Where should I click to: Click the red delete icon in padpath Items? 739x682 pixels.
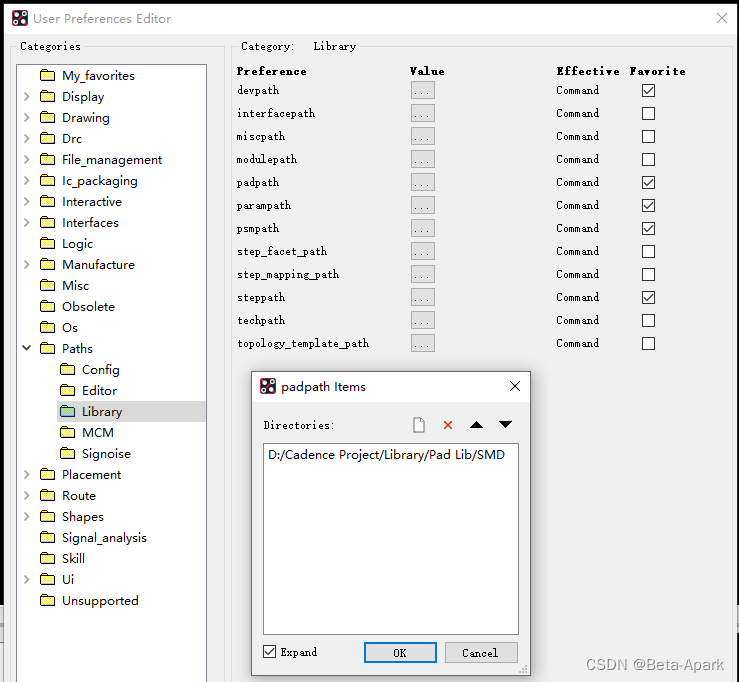click(x=448, y=425)
